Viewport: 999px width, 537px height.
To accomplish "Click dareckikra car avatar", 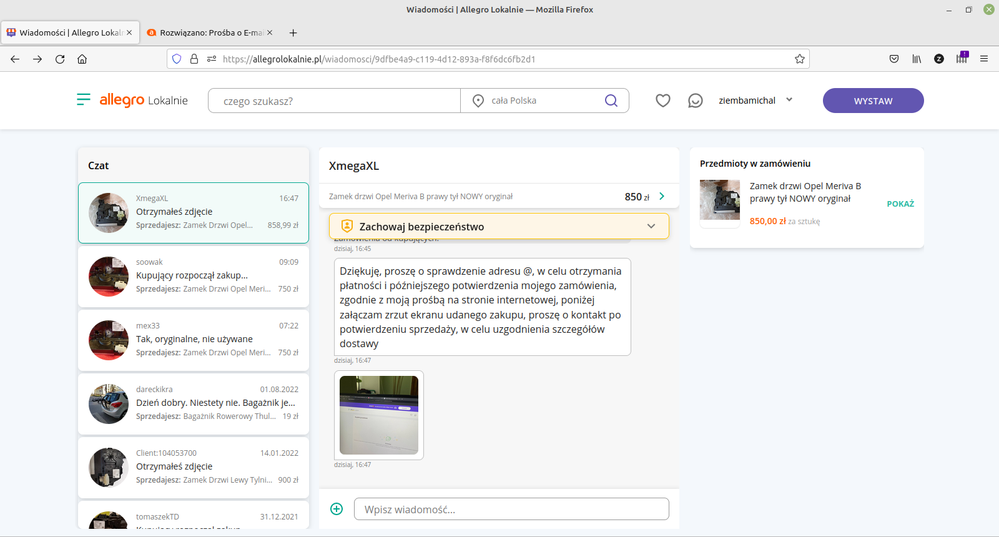I will pos(108,404).
